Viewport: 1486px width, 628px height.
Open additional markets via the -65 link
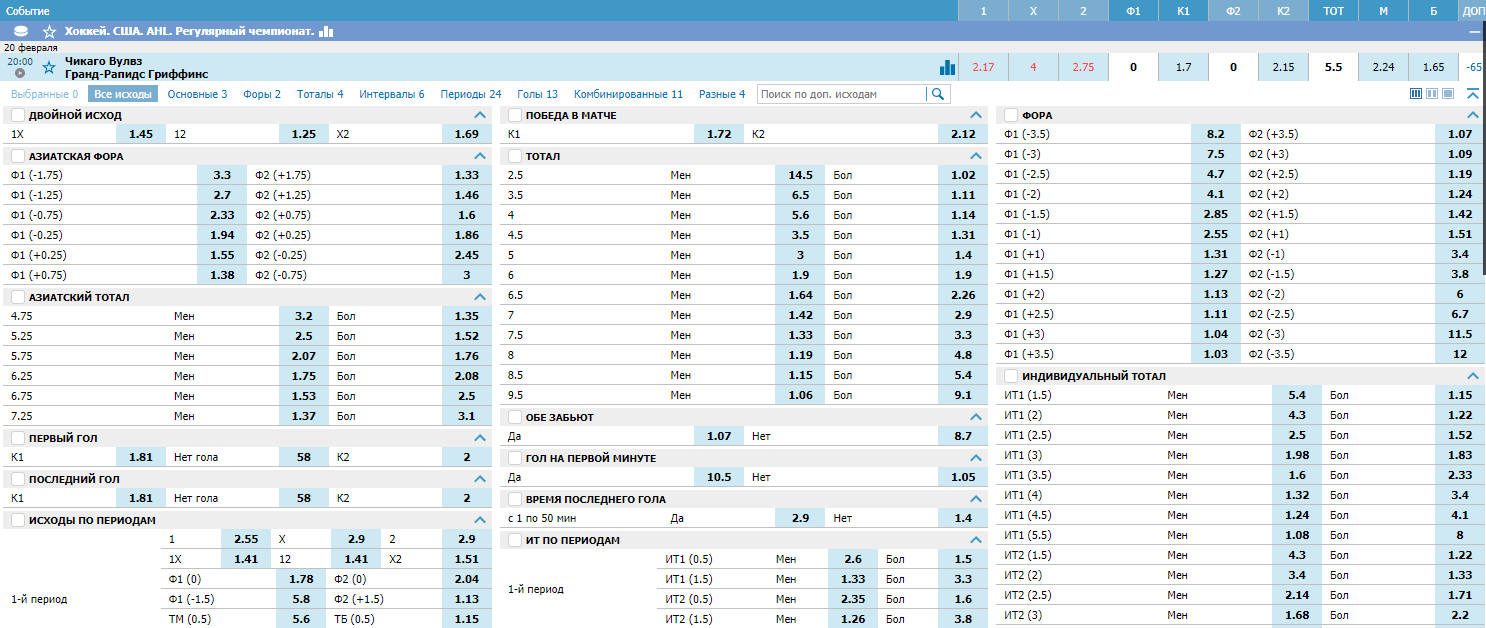[1473, 67]
